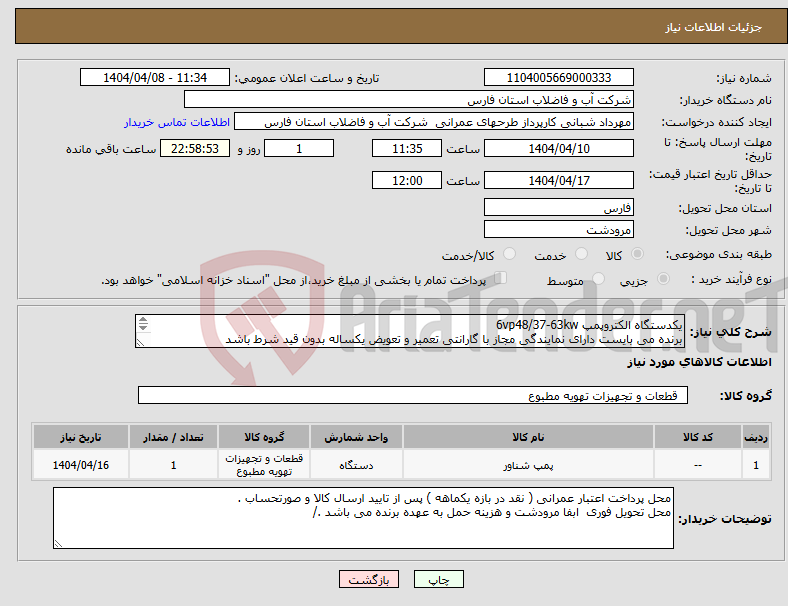Click the چاپ print button
This screenshot has width=788, height=606.
(x=438, y=579)
